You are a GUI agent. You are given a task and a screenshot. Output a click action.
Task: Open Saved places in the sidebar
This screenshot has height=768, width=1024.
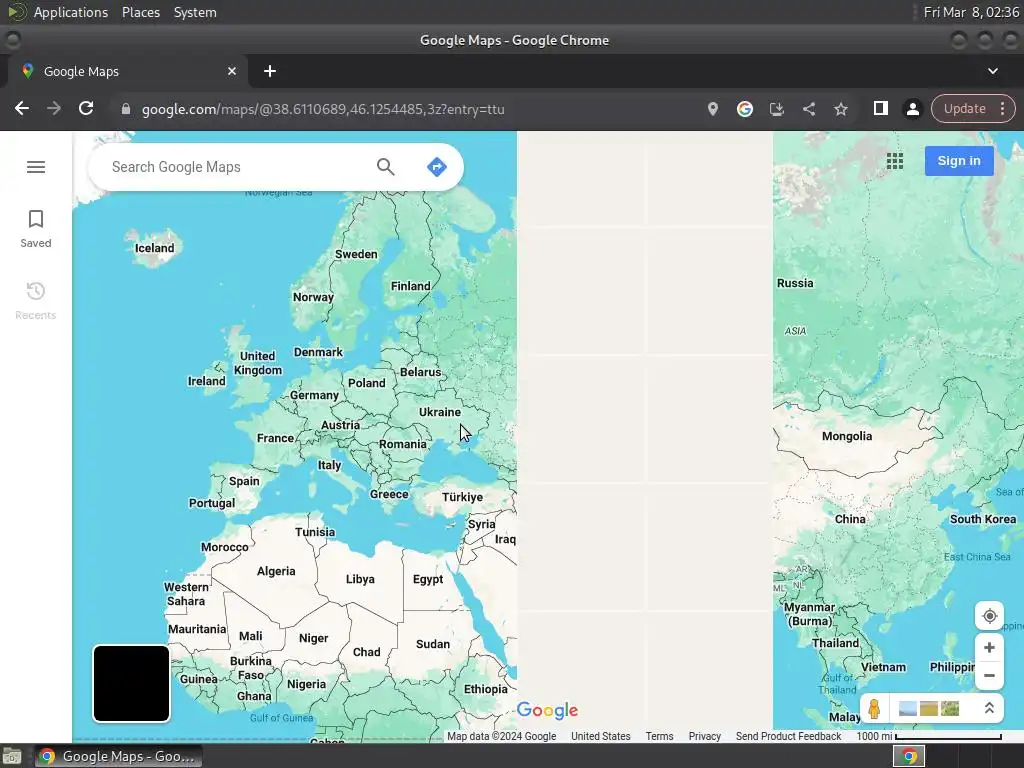(x=36, y=229)
